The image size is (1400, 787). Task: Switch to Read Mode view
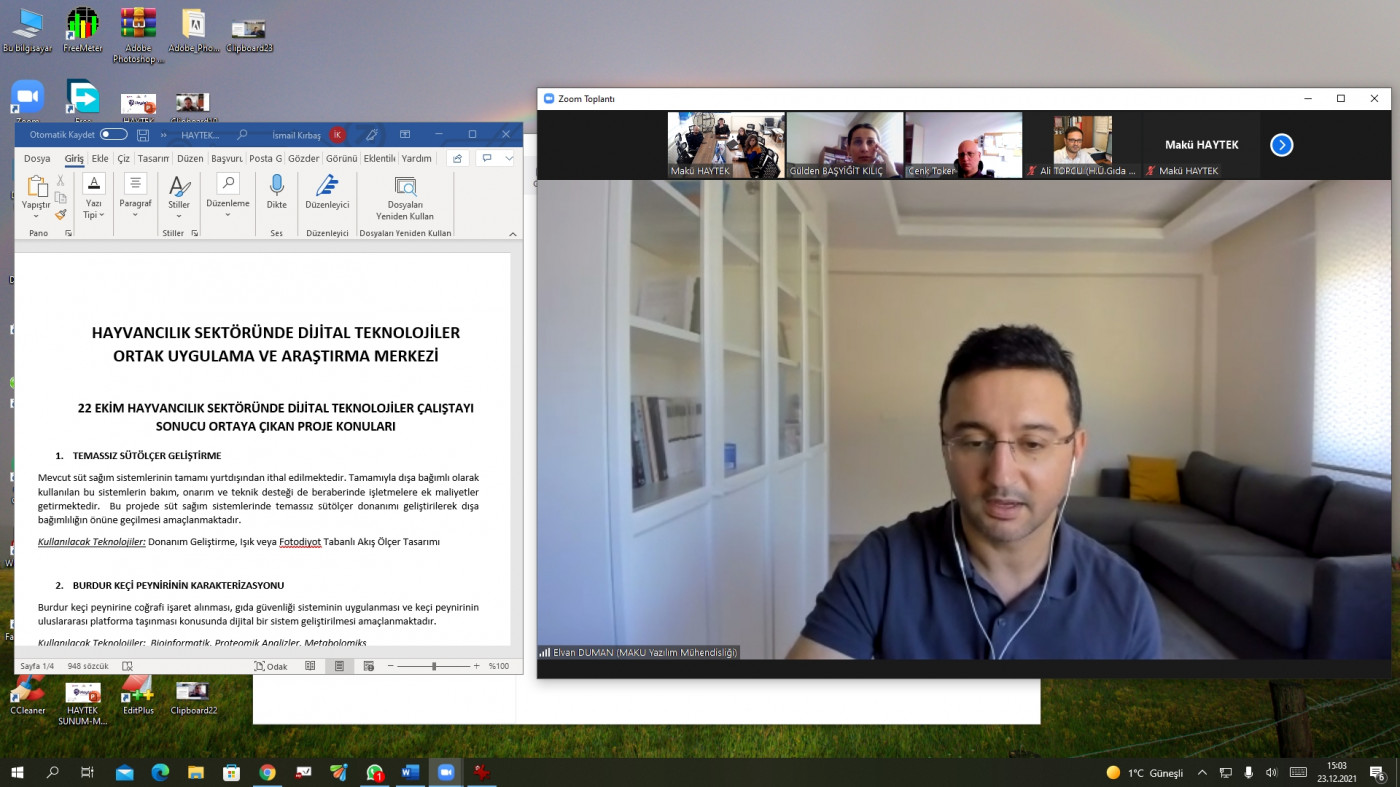(310, 666)
